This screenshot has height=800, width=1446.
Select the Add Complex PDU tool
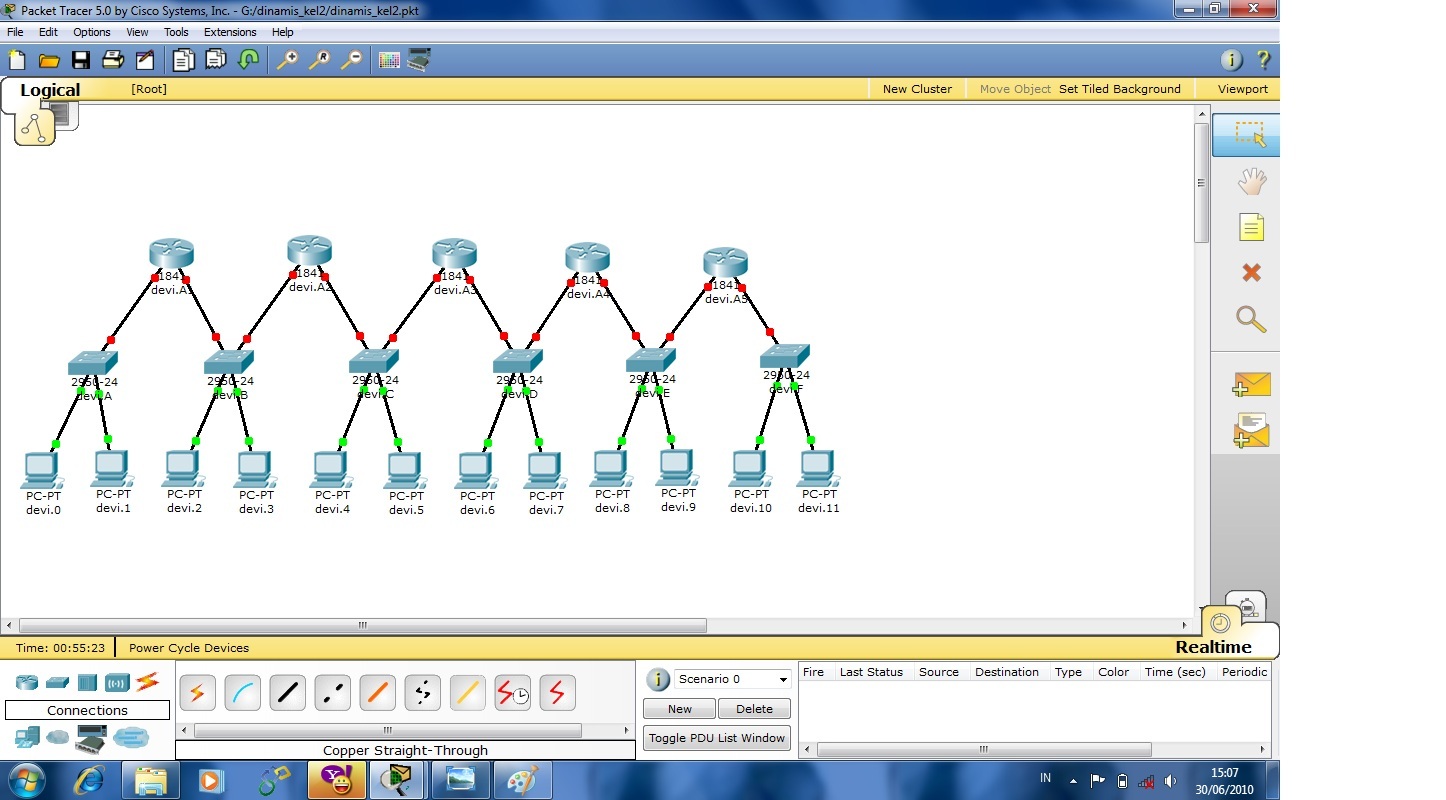pyautogui.click(x=1251, y=429)
